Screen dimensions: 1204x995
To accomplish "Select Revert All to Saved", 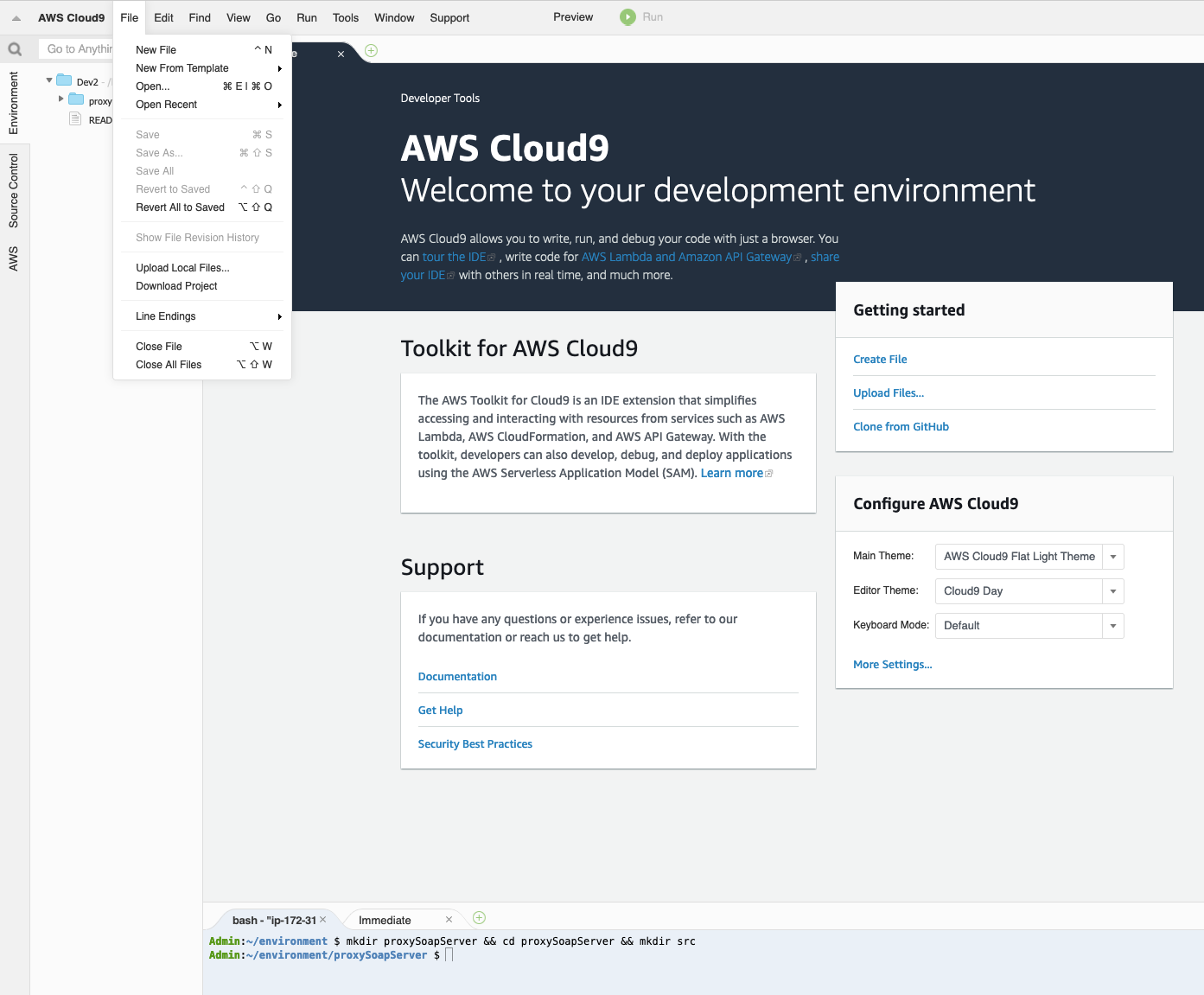I will (x=202, y=207).
